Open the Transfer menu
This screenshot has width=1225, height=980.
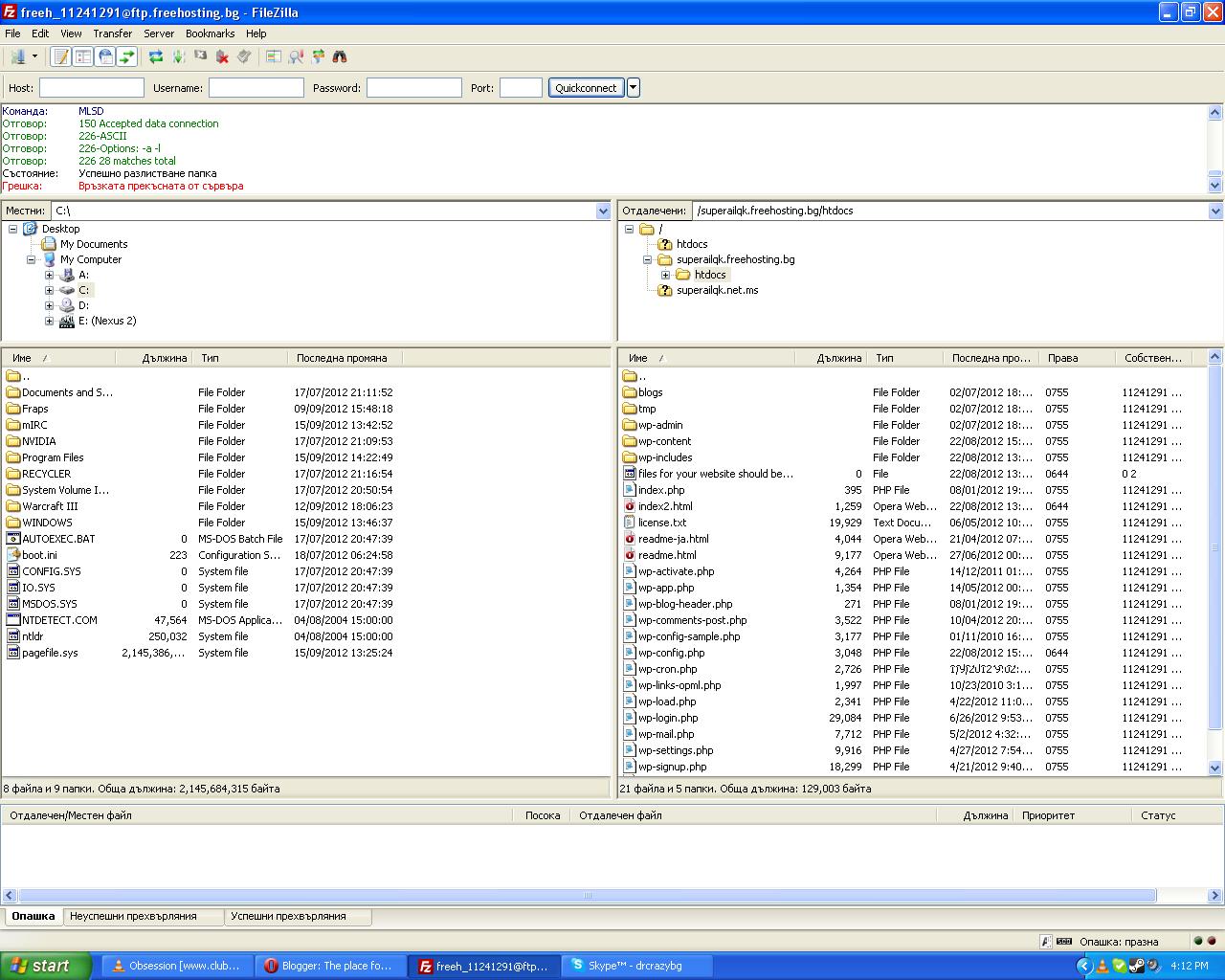tap(113, 33)
